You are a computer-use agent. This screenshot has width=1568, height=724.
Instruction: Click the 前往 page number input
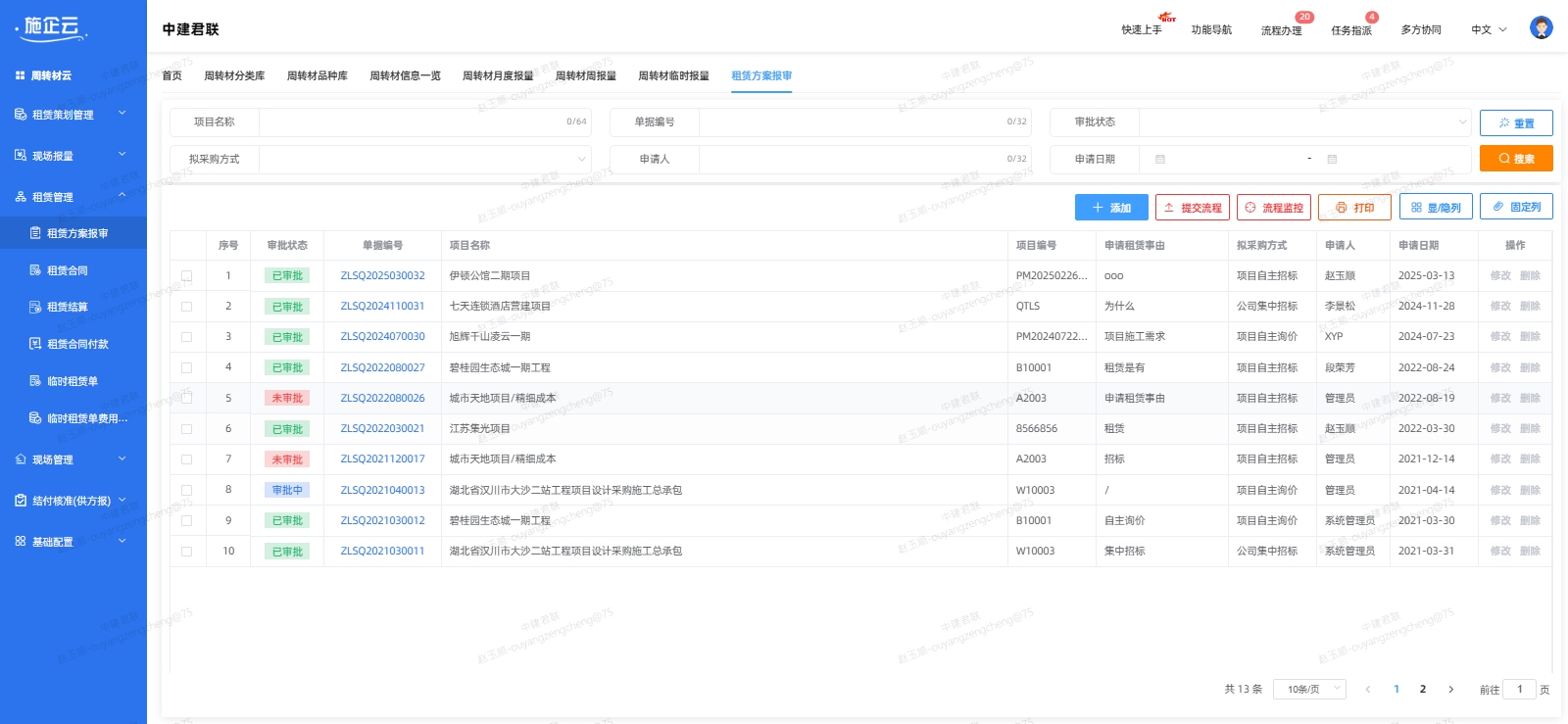pyautogui.click(x=1519, y=690)
